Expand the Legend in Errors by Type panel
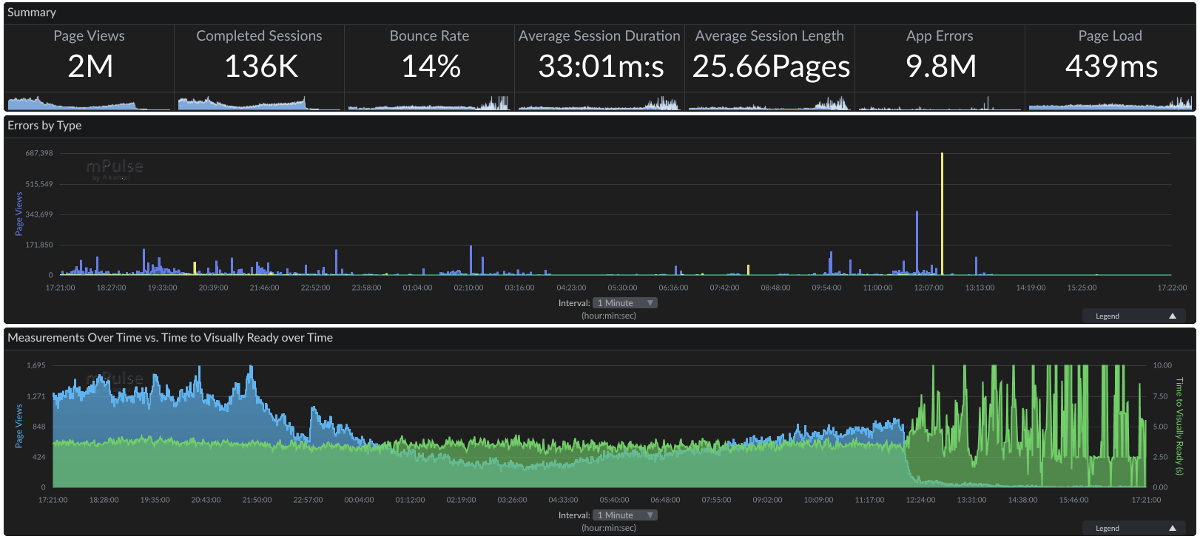 tap(1133, 316)
